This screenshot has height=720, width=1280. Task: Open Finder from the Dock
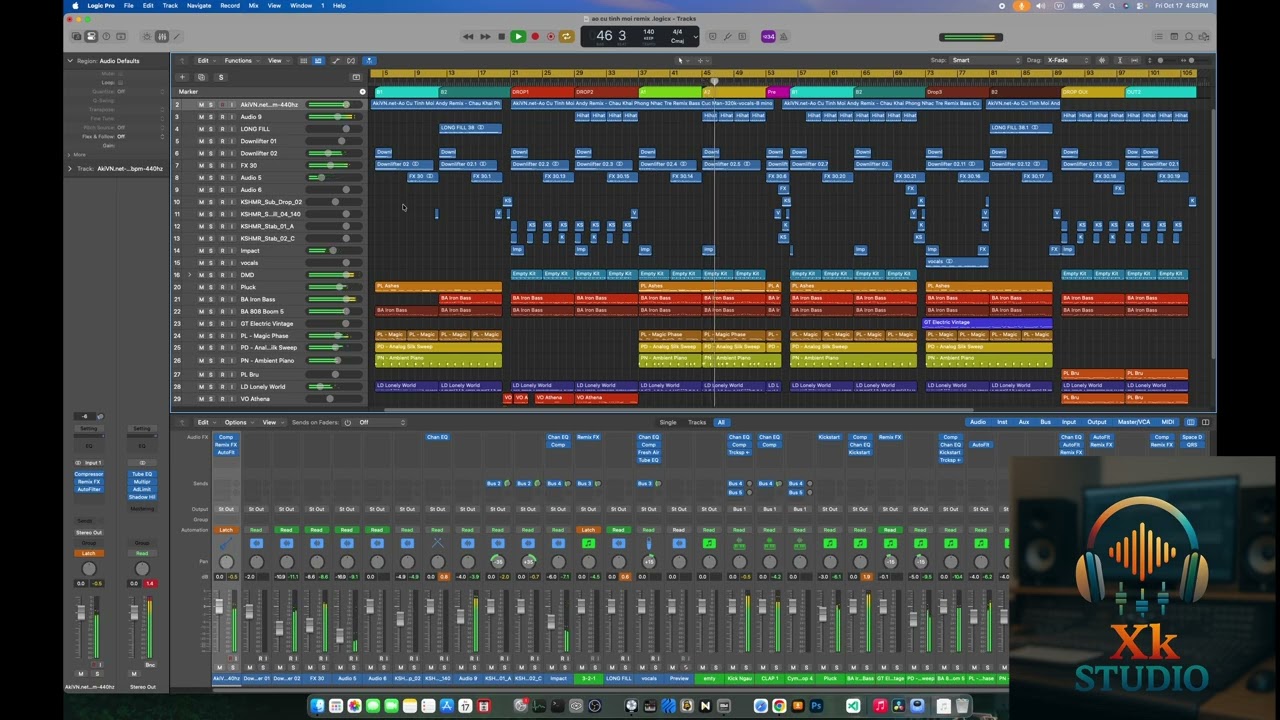tap(318, 706)
